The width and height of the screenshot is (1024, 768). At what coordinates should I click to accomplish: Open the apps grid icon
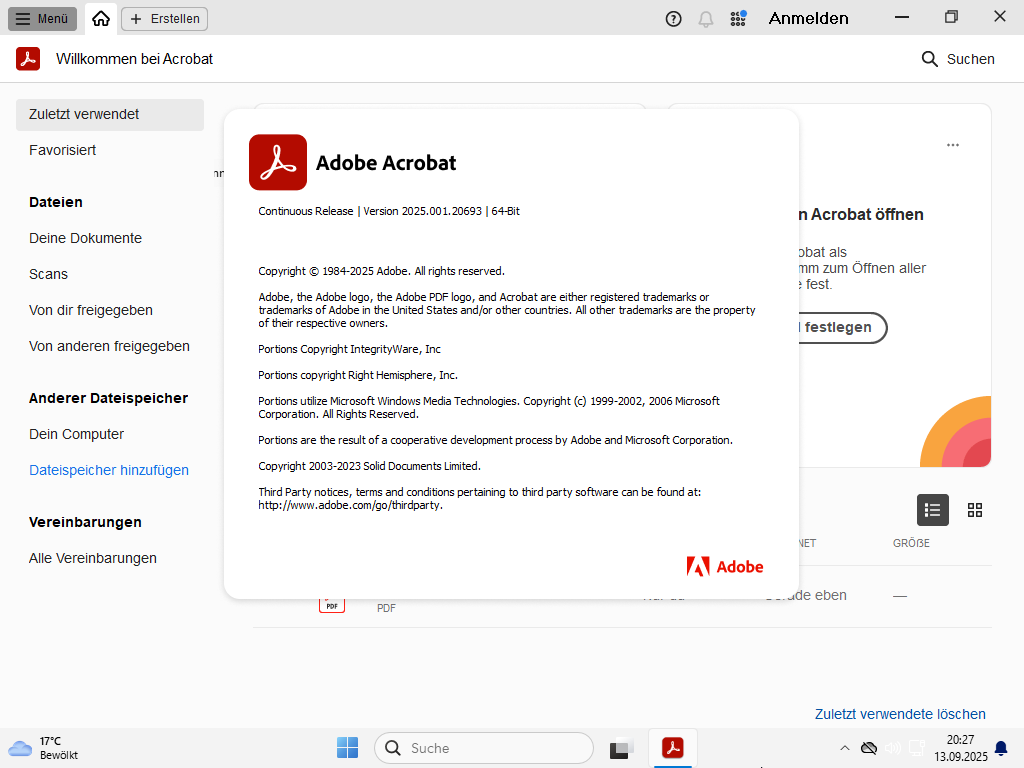tap(739, 18)
